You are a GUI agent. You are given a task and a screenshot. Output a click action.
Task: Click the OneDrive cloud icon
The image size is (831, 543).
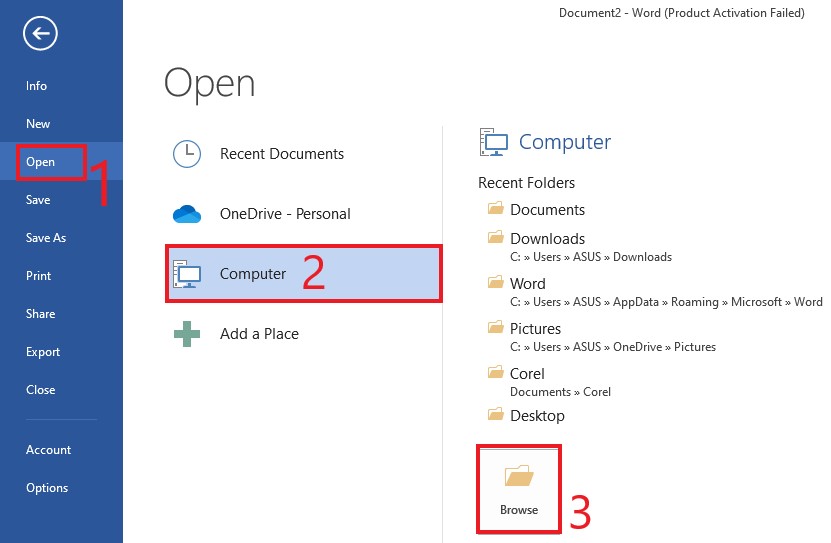pos(187,214)
